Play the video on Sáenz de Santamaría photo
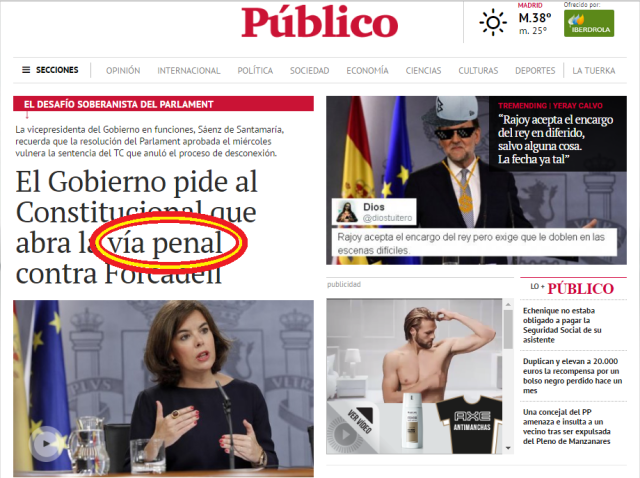This screenshot has width=640, height=478. click(x=46, y=443)
